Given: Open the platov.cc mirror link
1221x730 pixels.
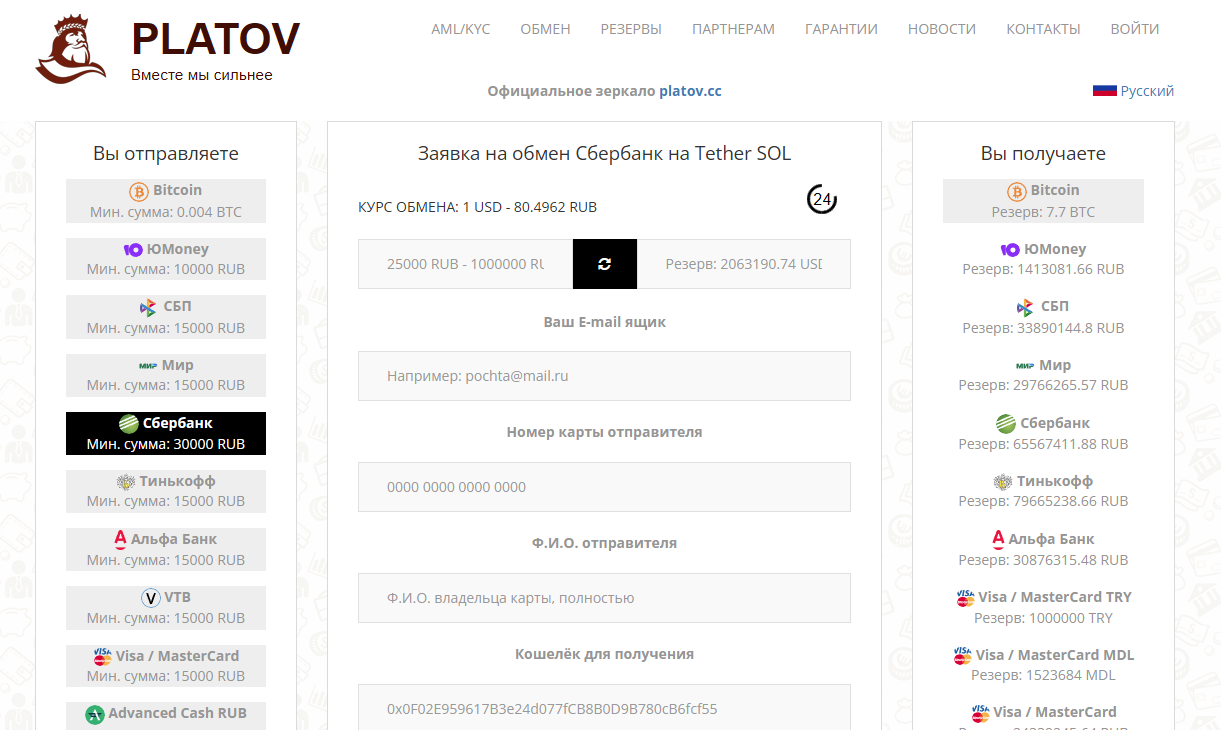Looking at the screenshot, I should 690,91.
